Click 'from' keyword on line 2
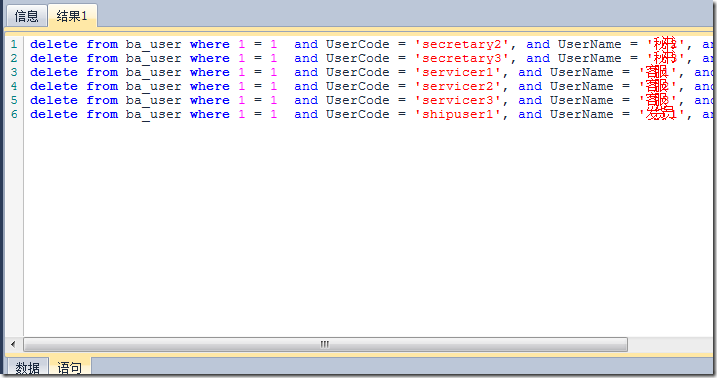This screenshot has height=378, width=717. [102, 59]
